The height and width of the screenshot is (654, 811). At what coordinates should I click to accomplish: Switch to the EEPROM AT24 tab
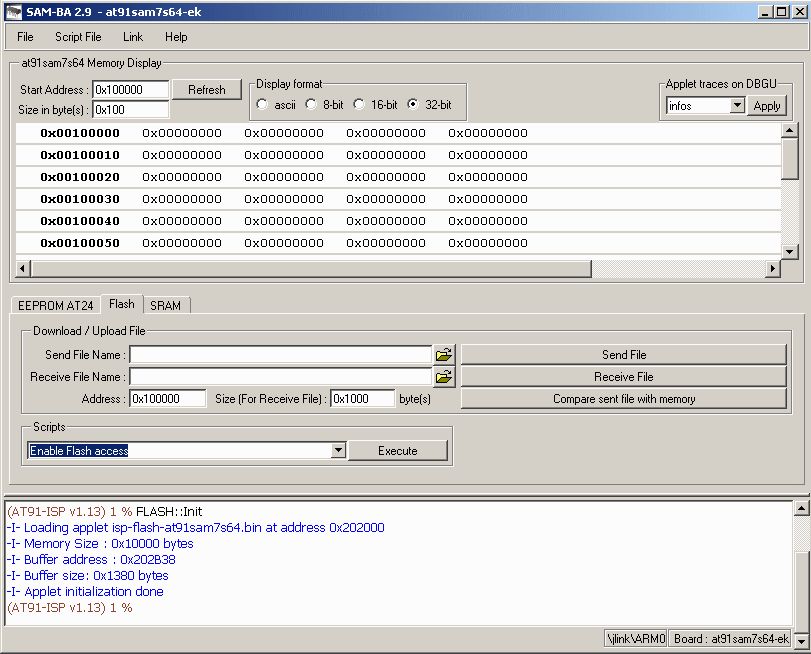tap(56, 305)
